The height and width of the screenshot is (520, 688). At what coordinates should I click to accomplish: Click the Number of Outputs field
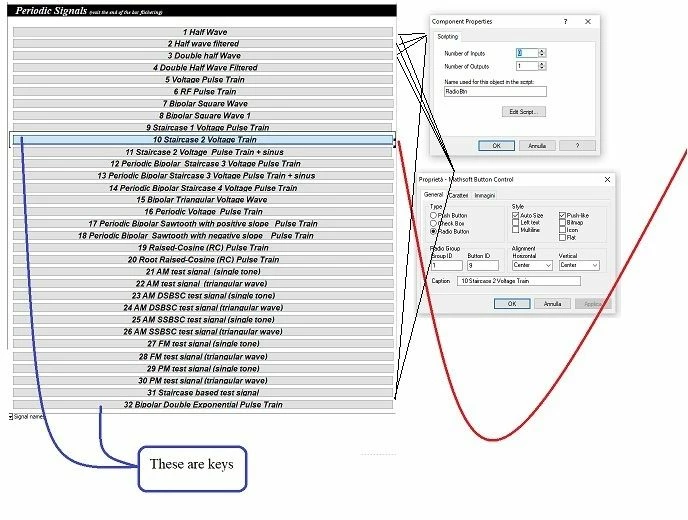[x=527, y=66]
